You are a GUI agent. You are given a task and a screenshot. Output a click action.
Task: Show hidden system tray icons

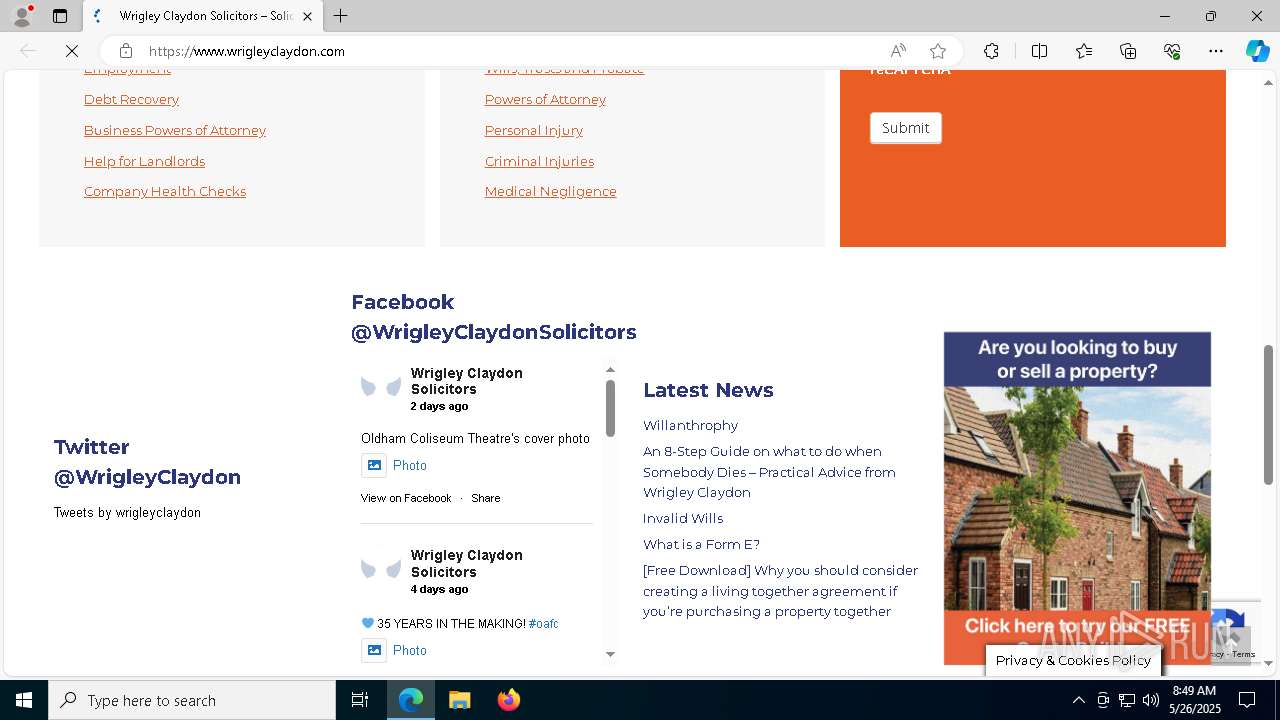click(x=1078, y=700)
